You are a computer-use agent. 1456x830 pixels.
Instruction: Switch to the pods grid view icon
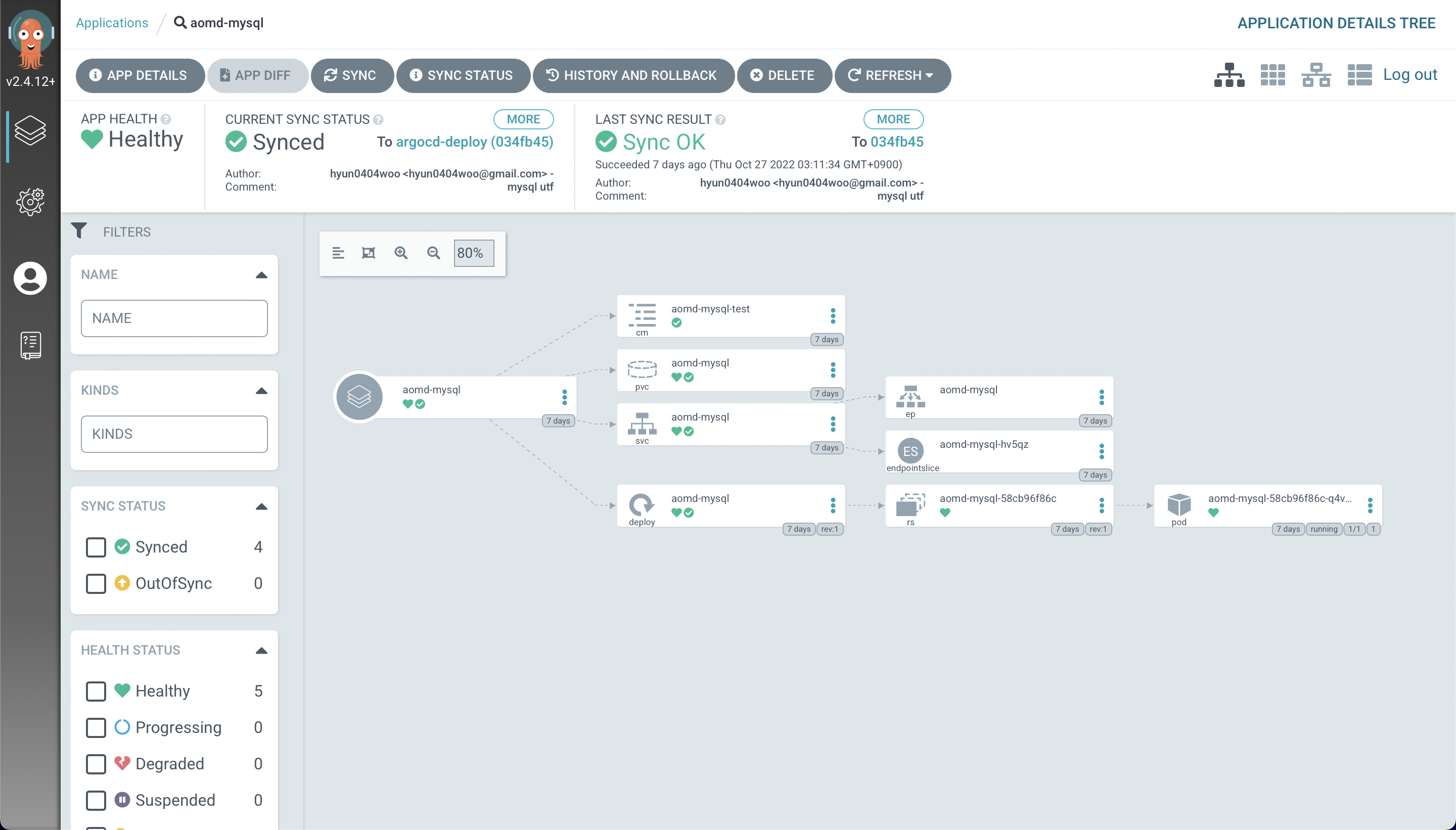(x=1272, y=75)
